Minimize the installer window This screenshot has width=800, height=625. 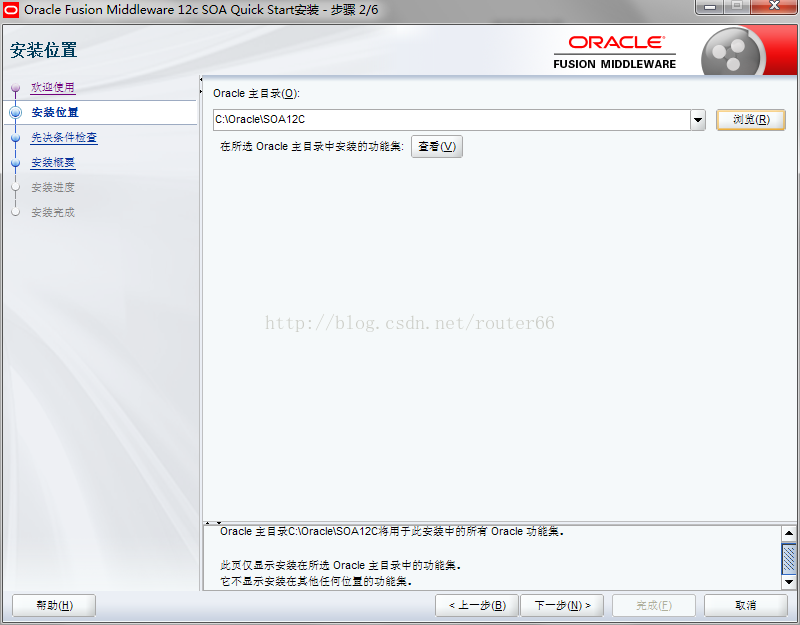tap(710, 7)
